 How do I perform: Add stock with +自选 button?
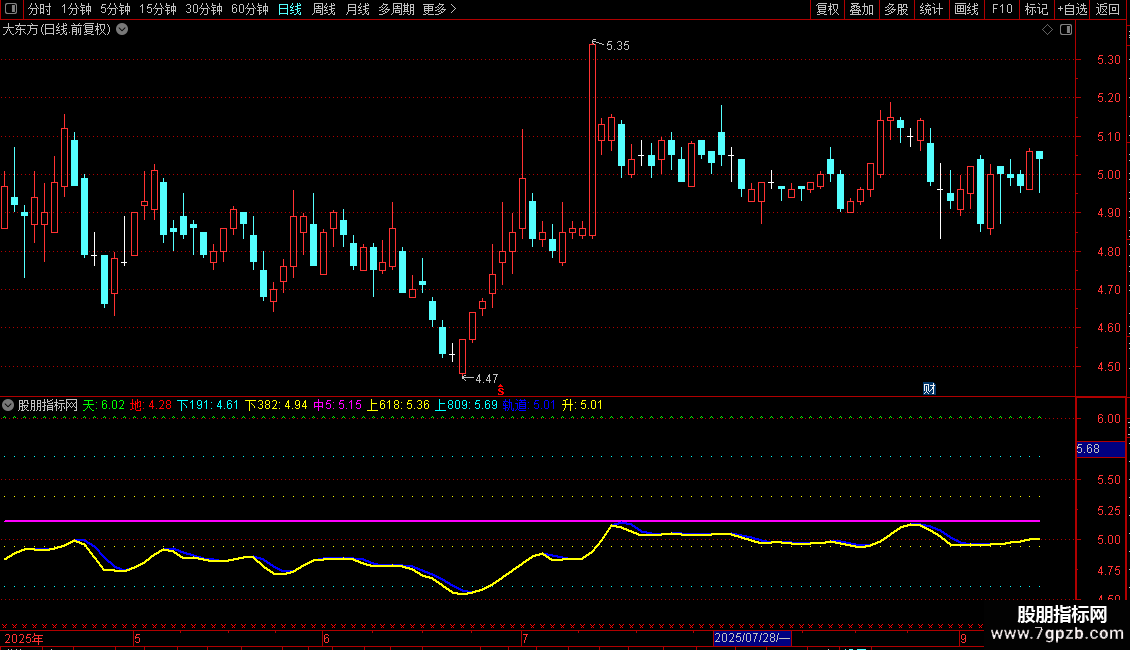click(x=1072, y=9)
